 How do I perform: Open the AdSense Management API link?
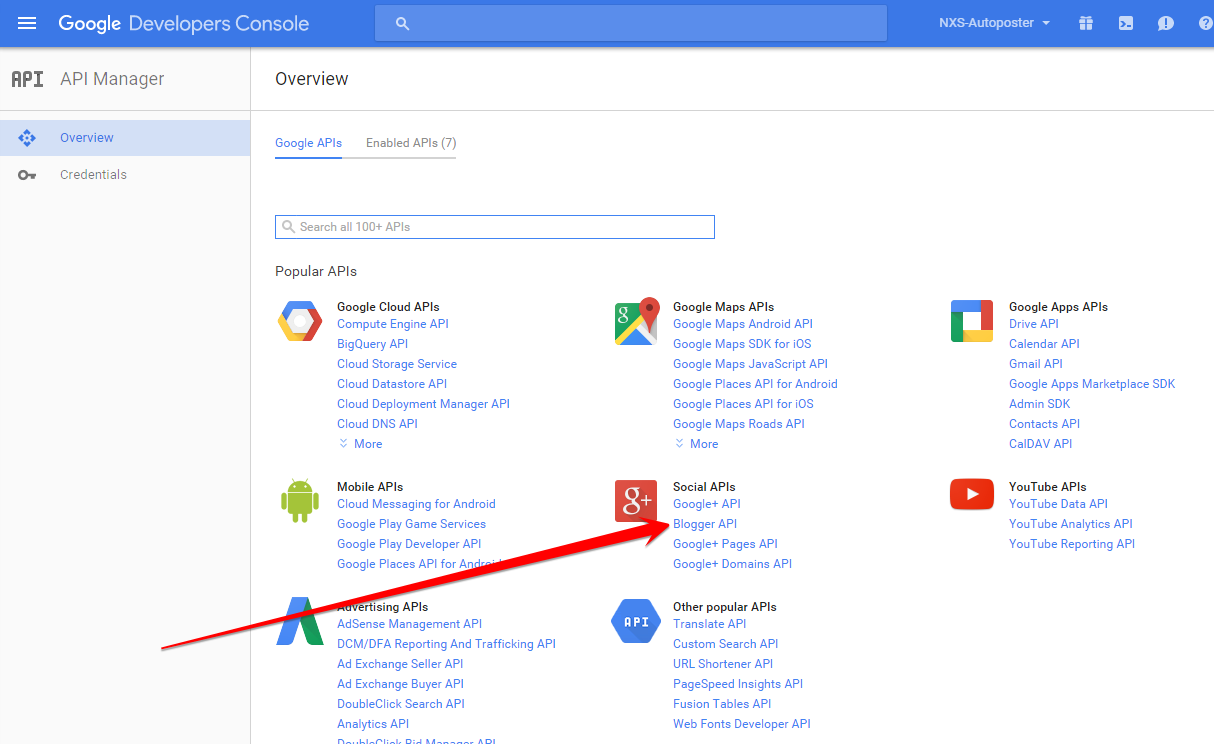pyautogui.click(x=409, y=624)
